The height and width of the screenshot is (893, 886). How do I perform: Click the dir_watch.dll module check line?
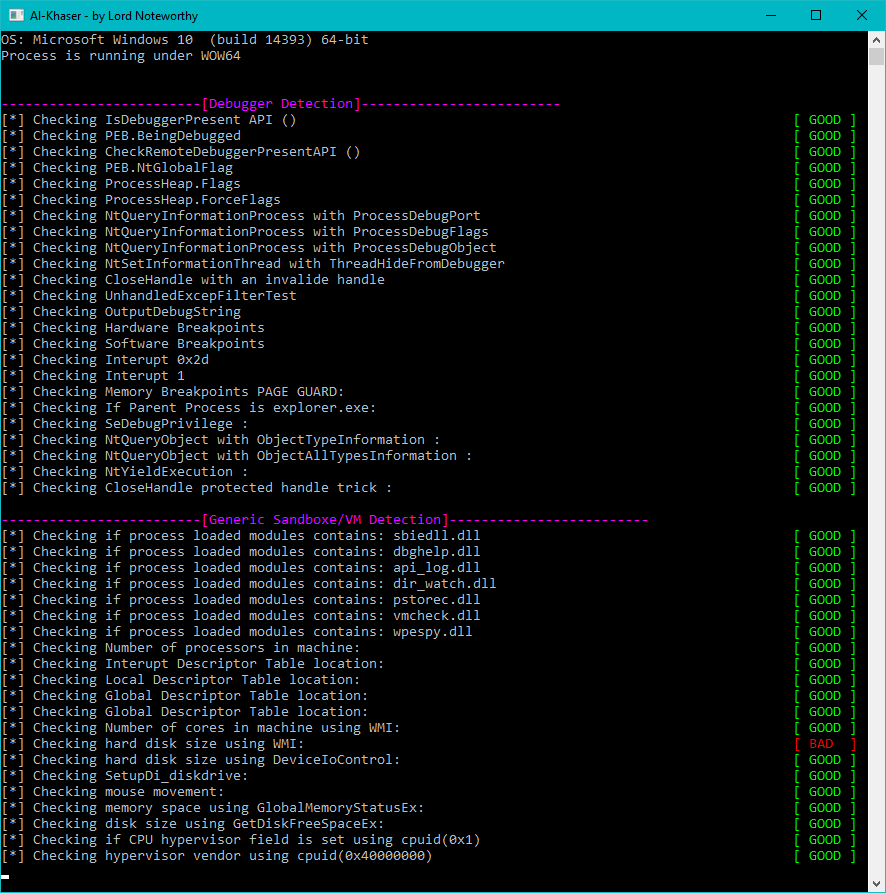pyautogui.click(x=249, y=583)
